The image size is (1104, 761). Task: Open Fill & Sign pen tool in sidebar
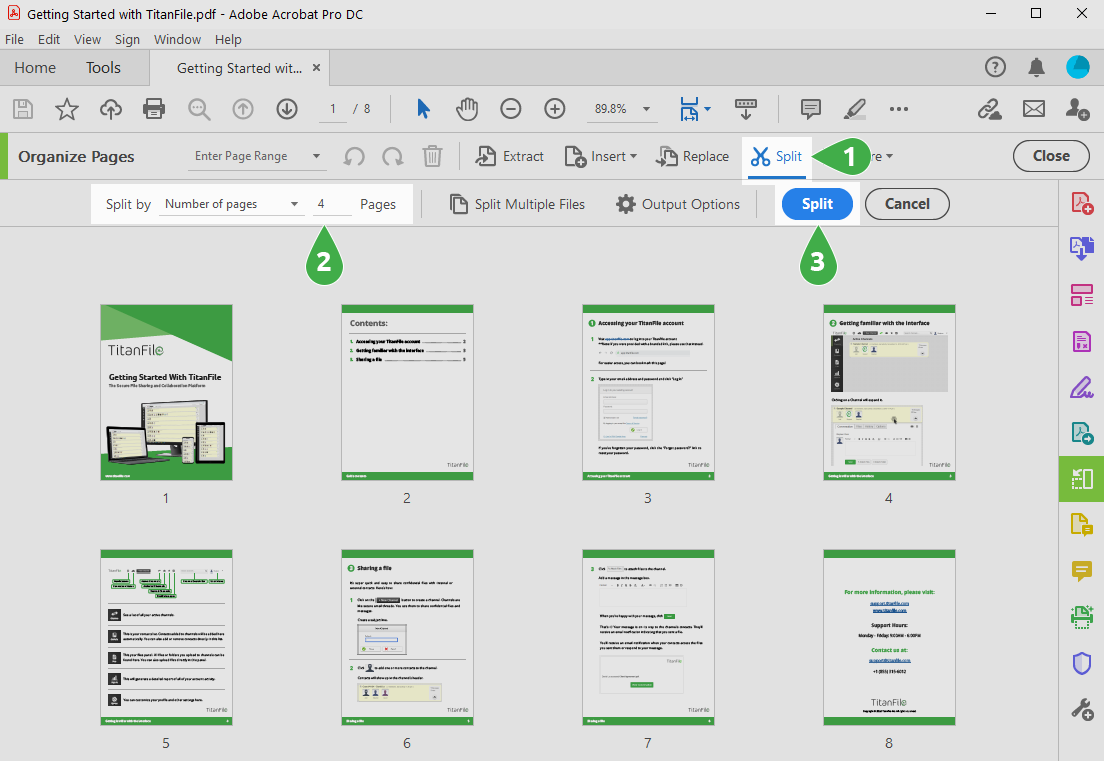point(1081,387)
